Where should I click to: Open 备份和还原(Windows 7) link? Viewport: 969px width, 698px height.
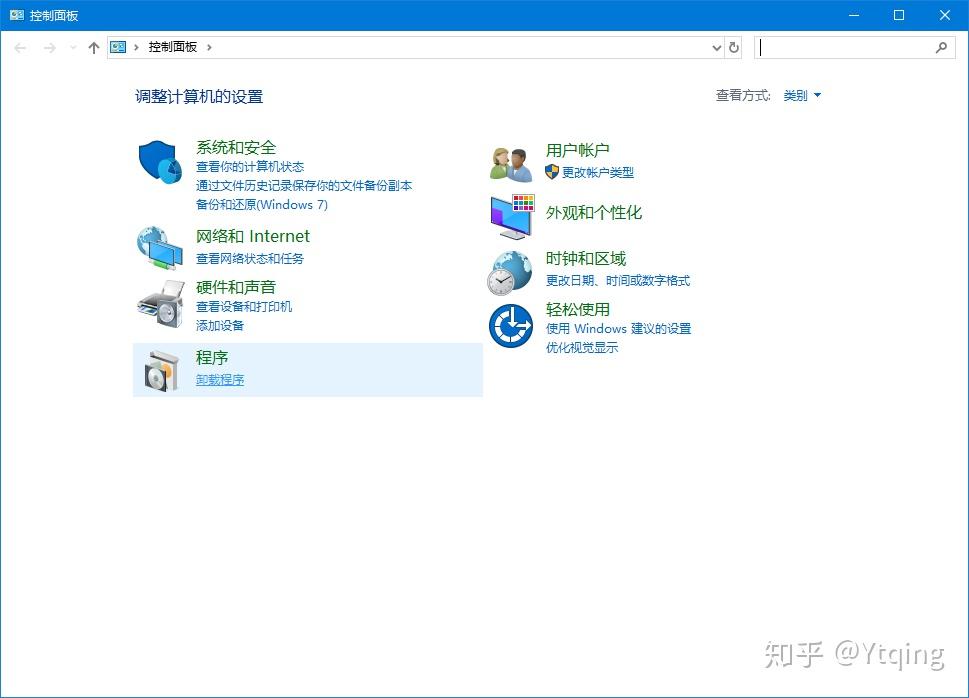click(262, 205)
